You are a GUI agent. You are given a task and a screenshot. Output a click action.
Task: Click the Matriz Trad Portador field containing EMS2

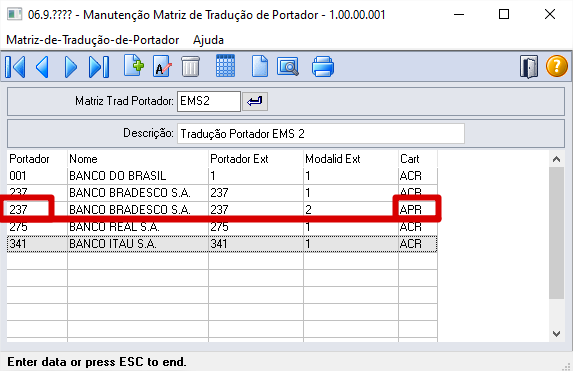pyautogui.click(x=209, y=101)
